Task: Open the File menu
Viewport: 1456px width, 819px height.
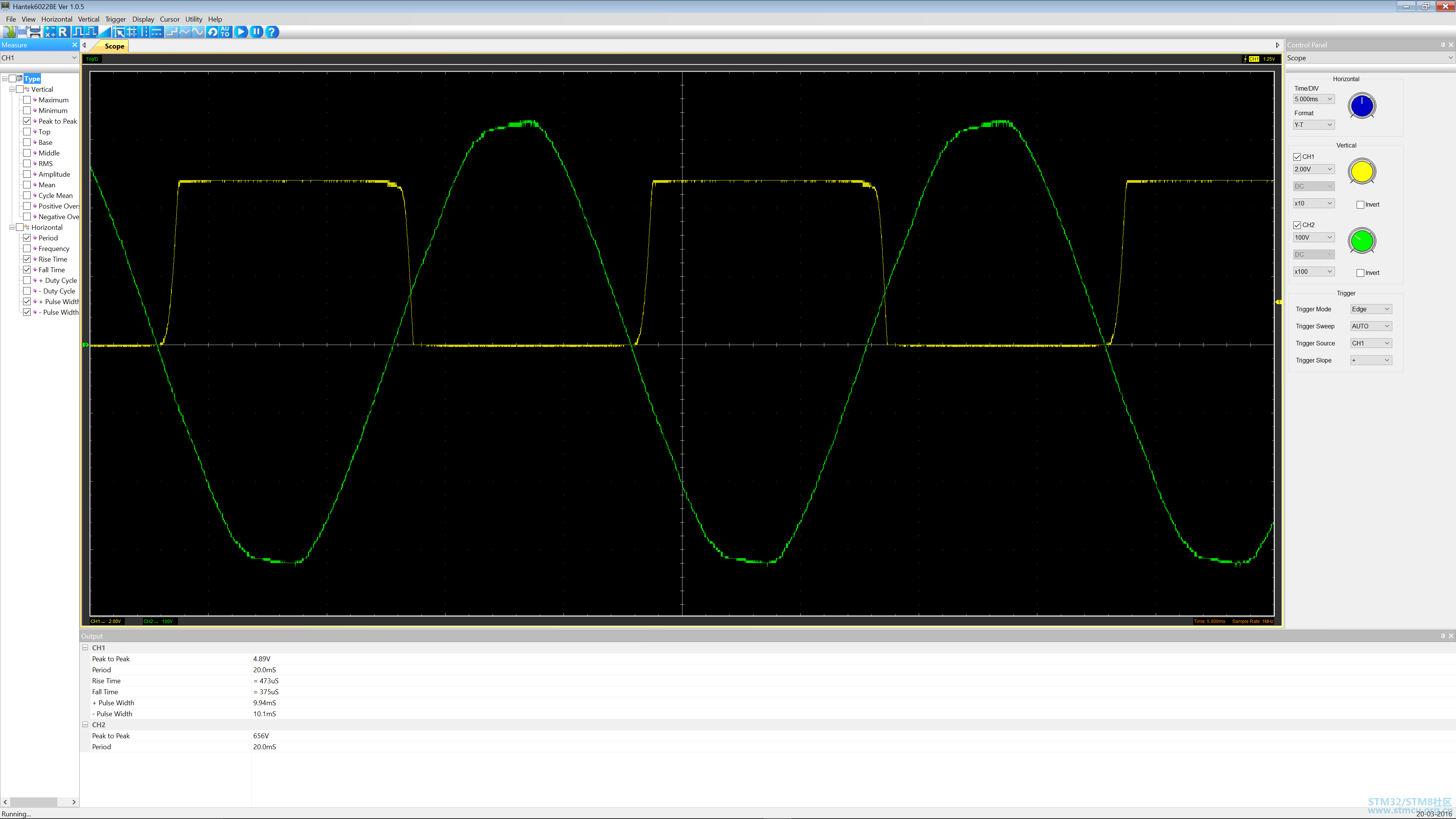Action: coord(11,19)
